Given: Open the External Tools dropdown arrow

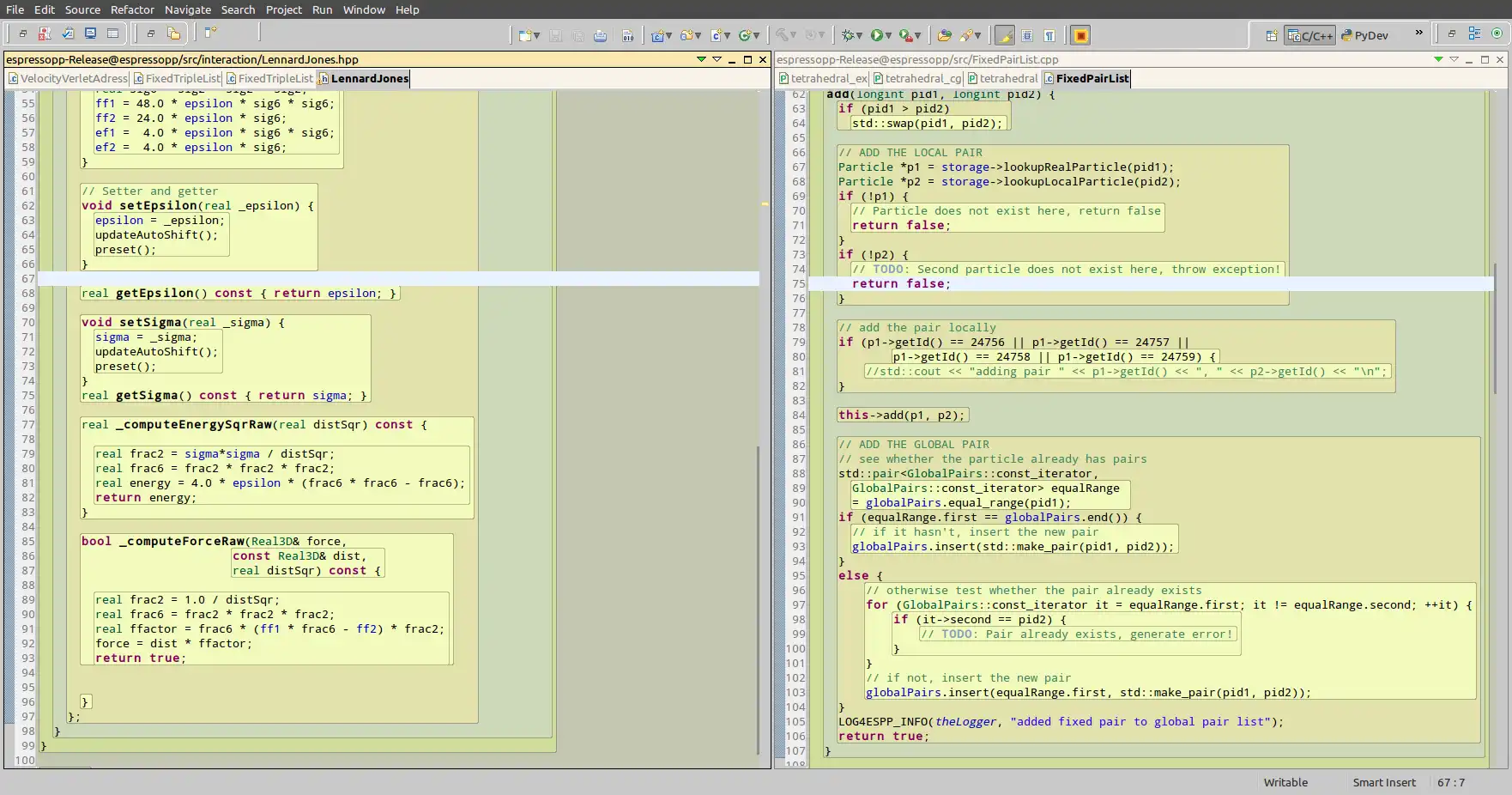Looking at the screenshot, I should (917, 36).
